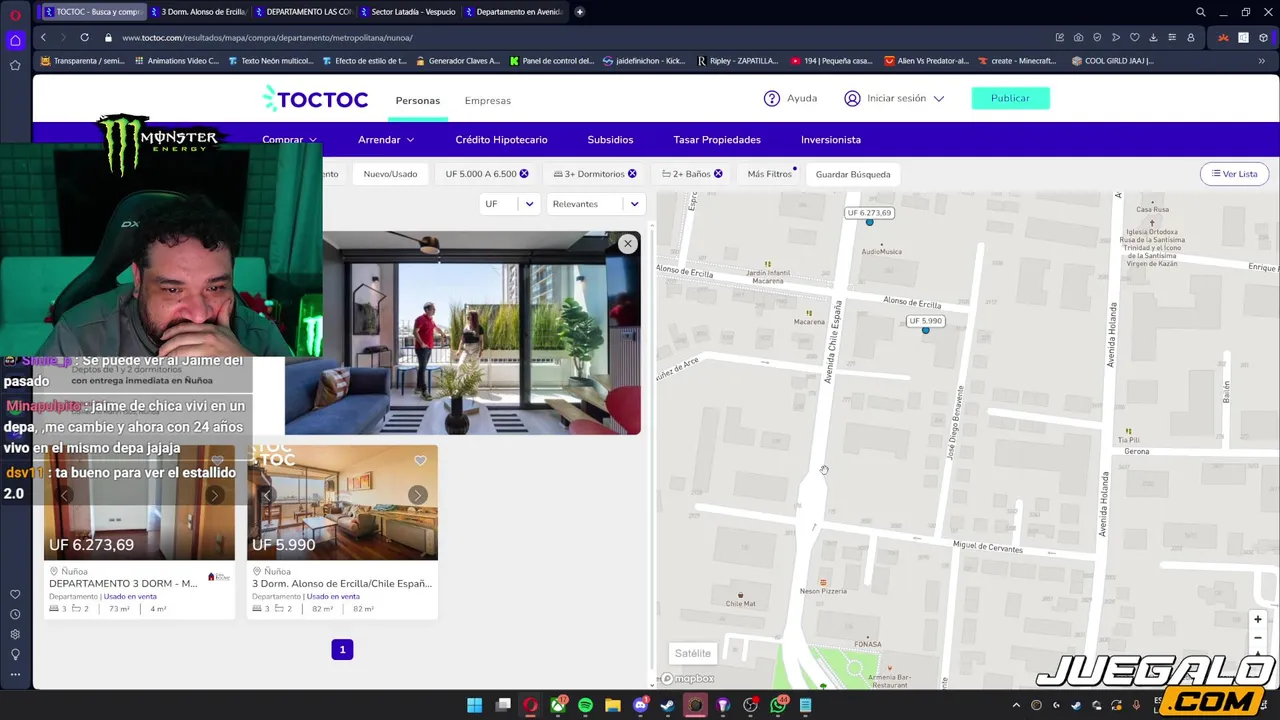Open Ripley - ZAPATILLA bookmark
This screenshot has width=1280, height=720.
click(x=737, y=61)
